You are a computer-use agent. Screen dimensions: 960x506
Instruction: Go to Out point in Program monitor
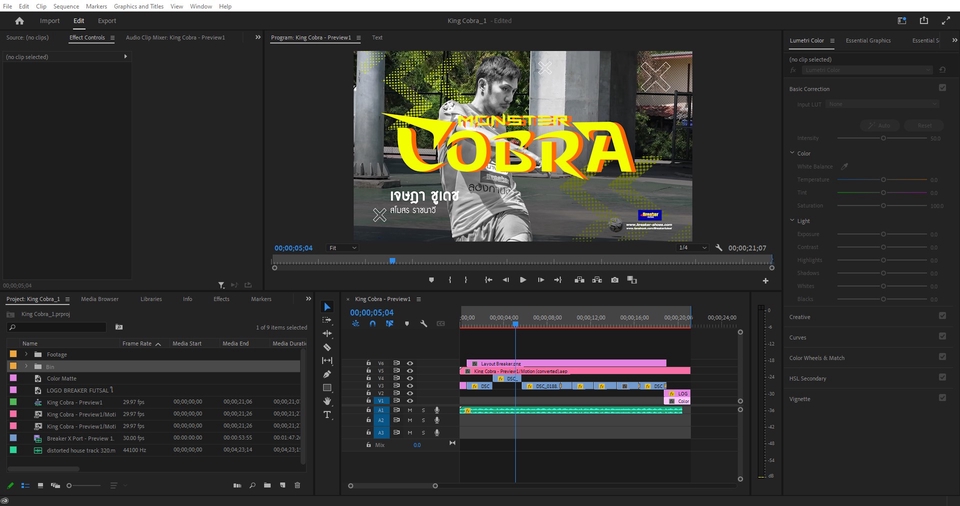tap(558, 280)
